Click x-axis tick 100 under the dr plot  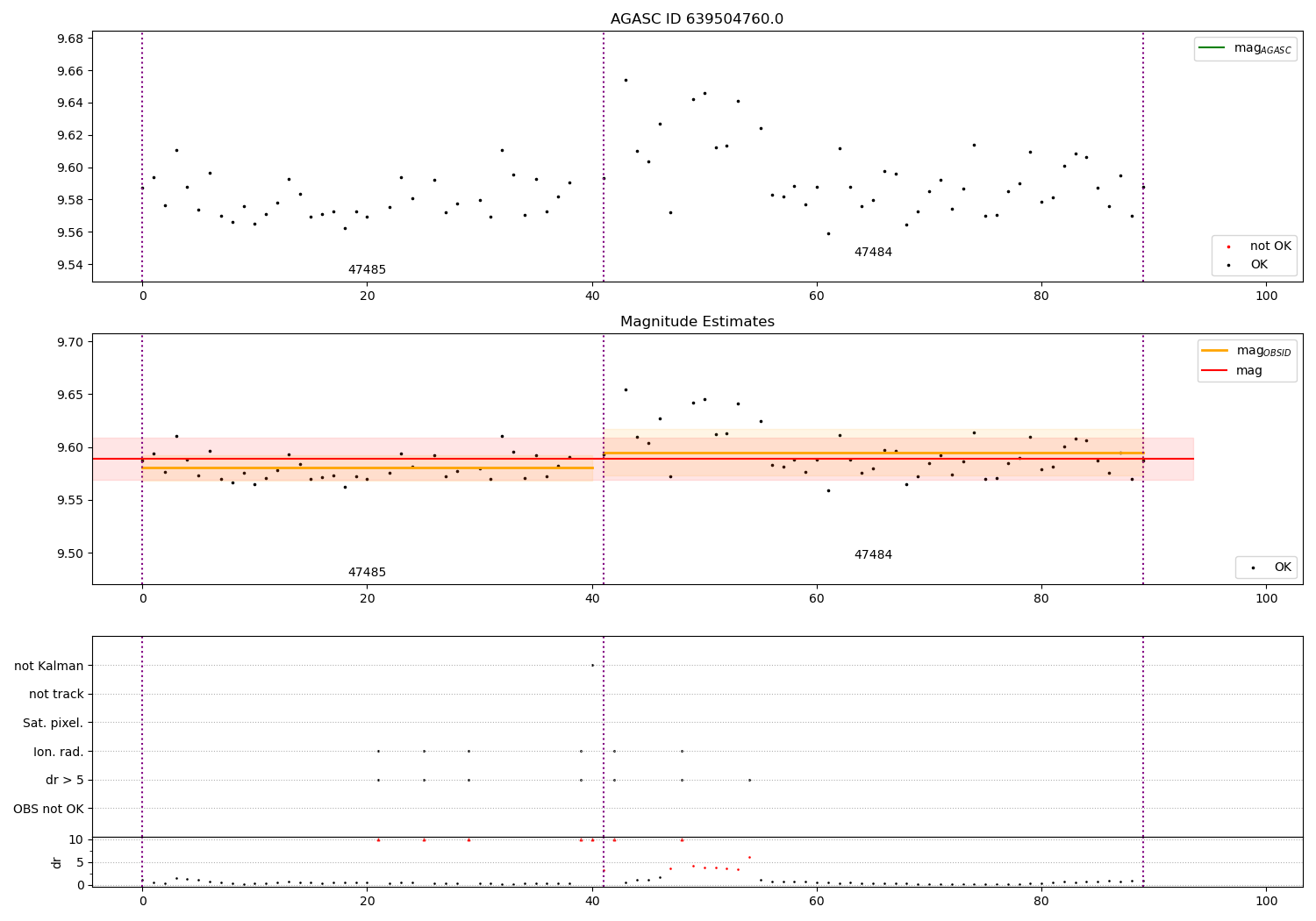(x=1266, y=901)
